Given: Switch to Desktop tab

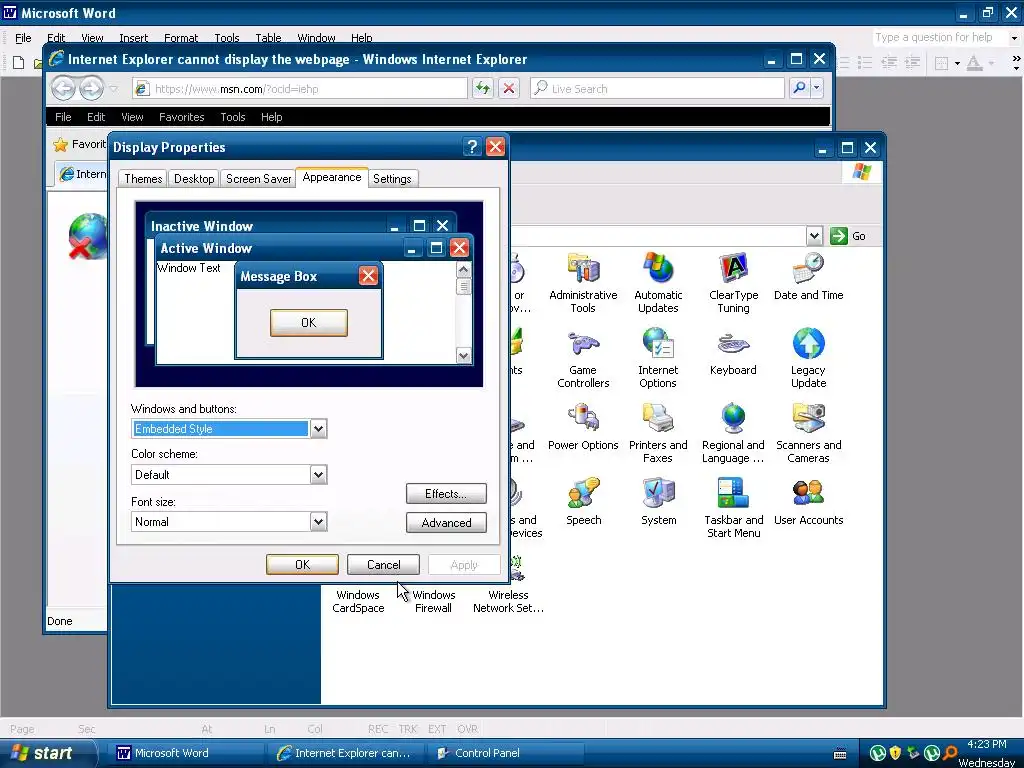Looking at the screenshot, I should coord(194,179).
